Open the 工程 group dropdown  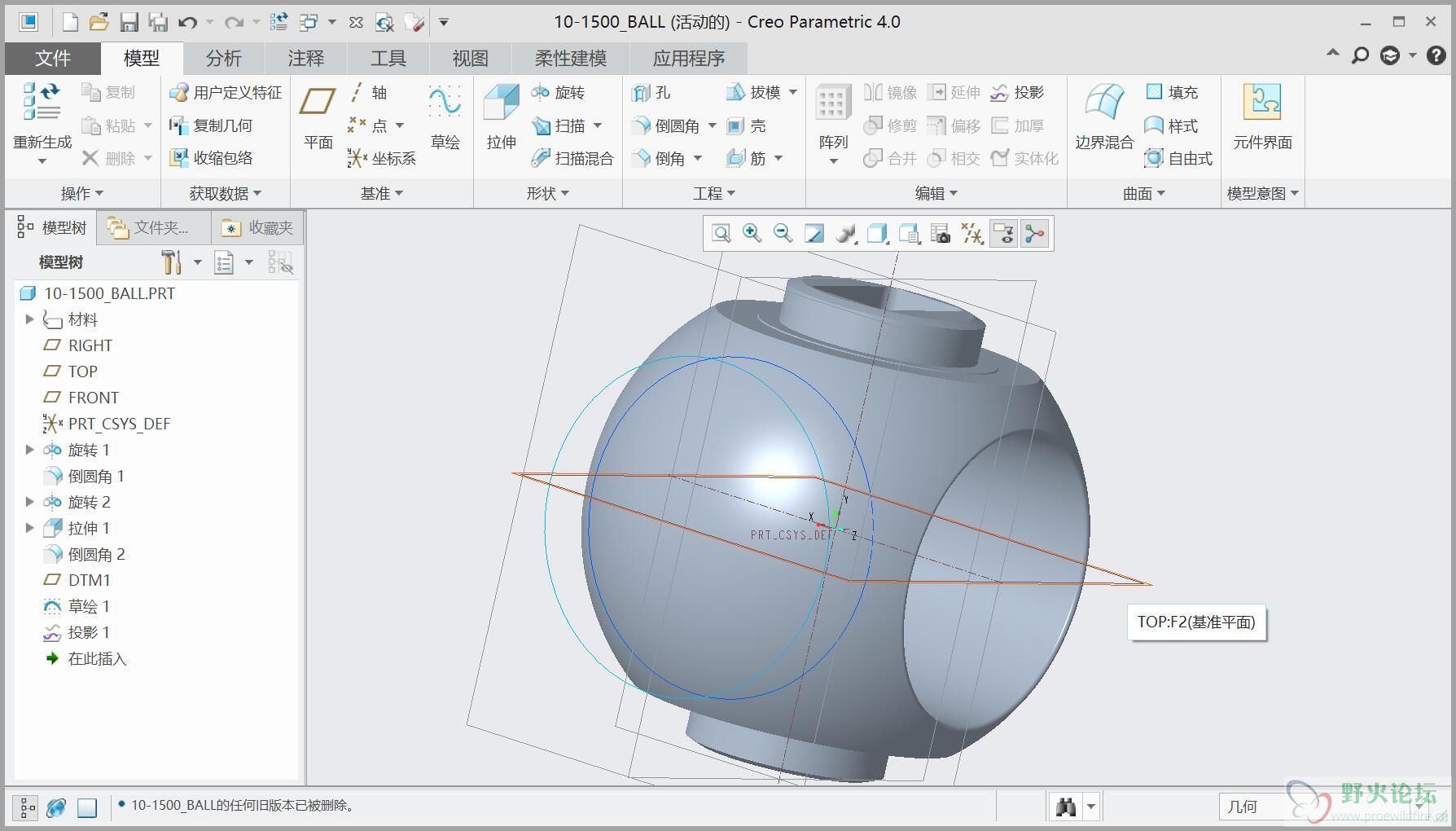(x=714, y=193)
